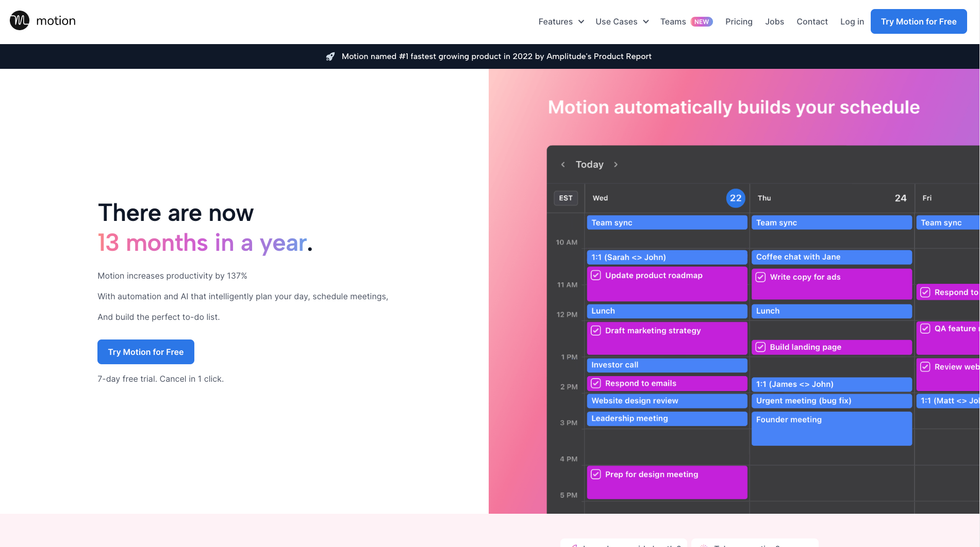Click the Fri day column header
980x547 pixels.
pyautogui.click(x=927, y=198)
